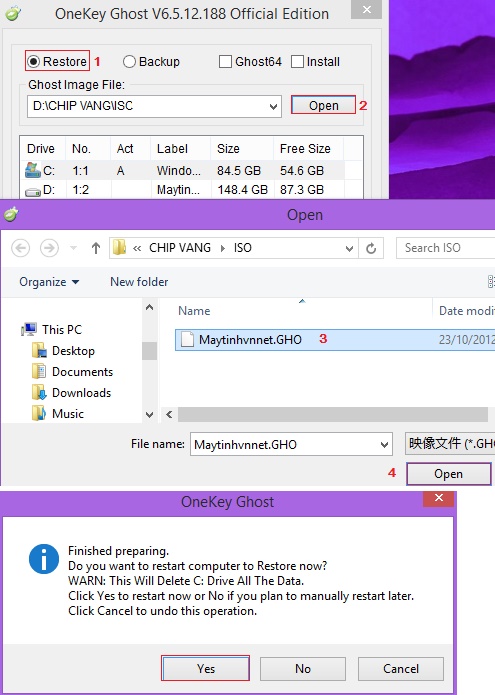The width and height of the screenshot is (495, 695).
Task: Click Open in the file dialog
Action: pos(448,474)
